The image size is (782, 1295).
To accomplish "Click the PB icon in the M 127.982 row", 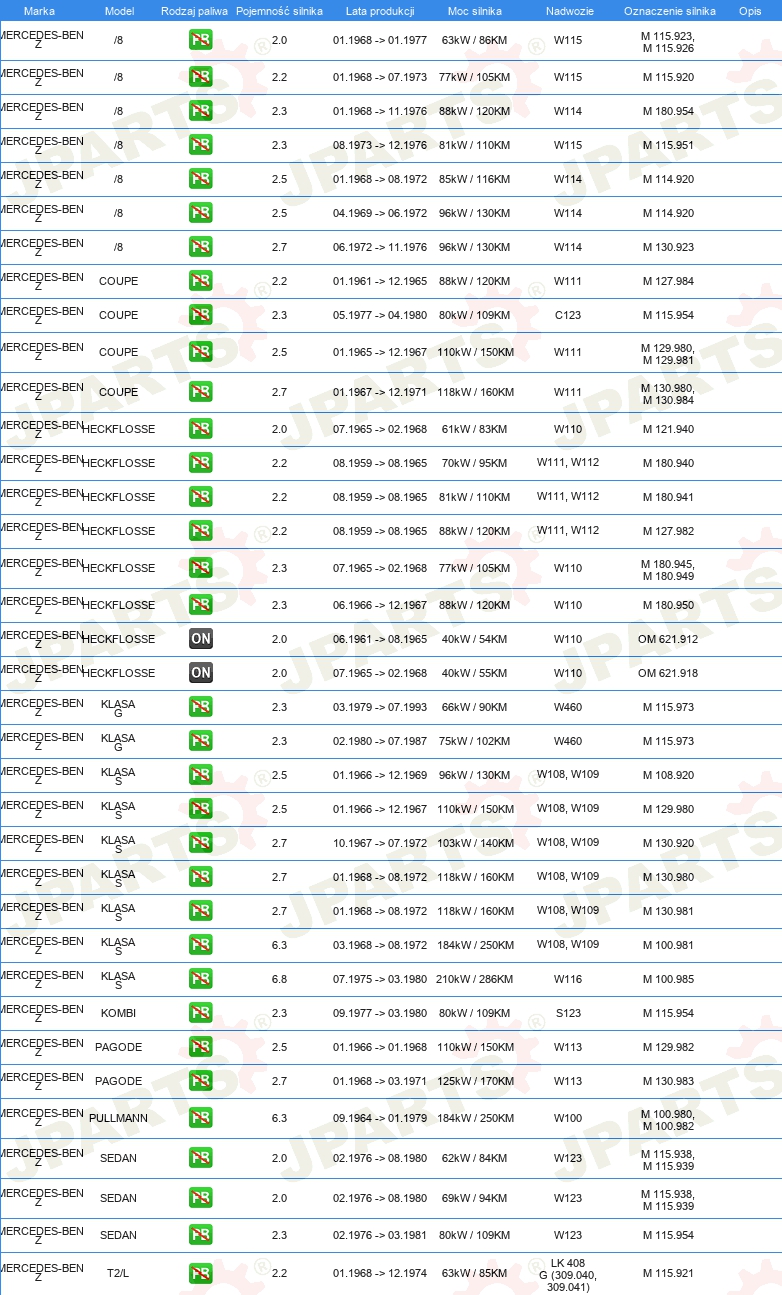I will point(200,531).
